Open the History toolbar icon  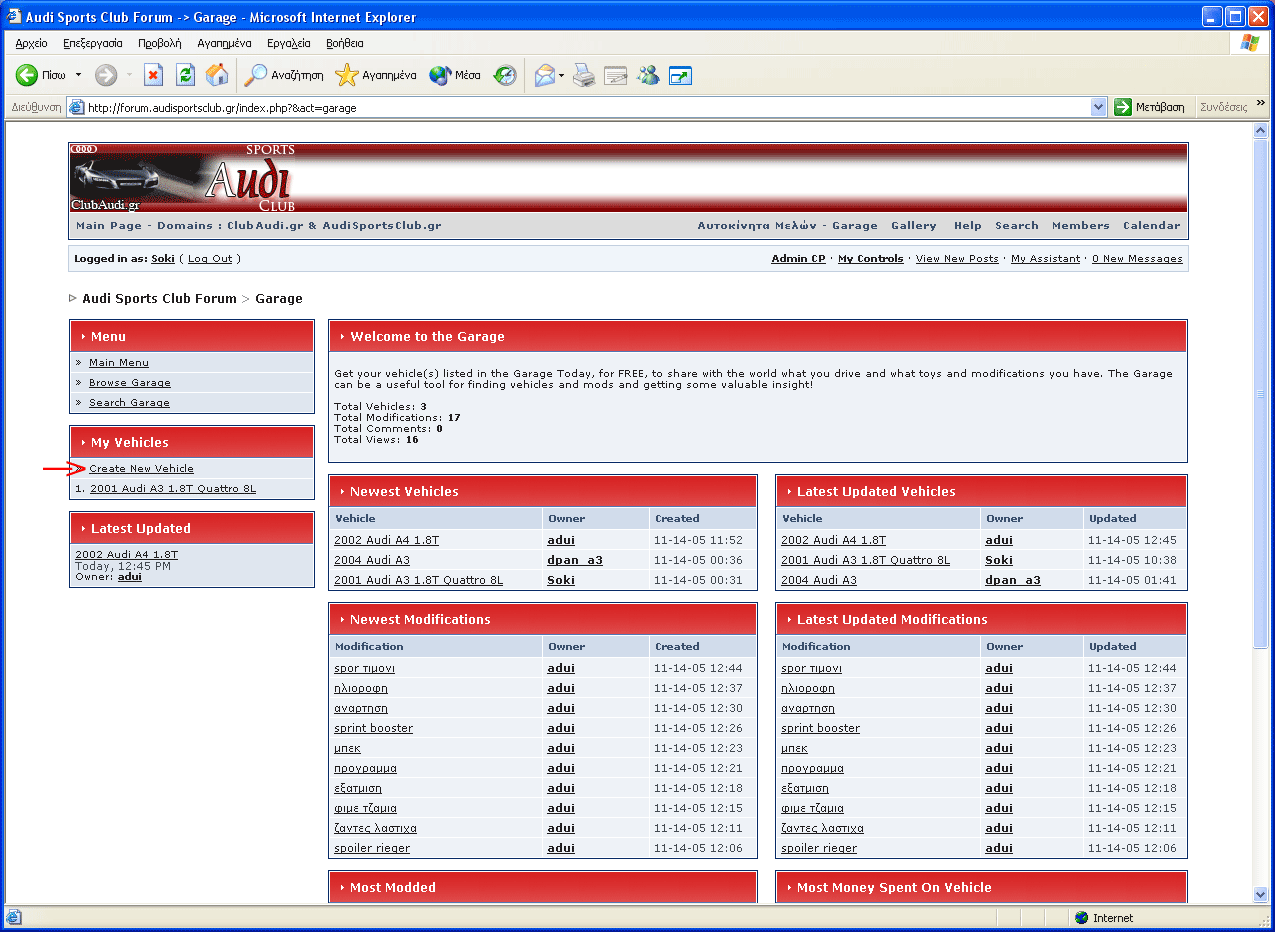tap(505, 76)
